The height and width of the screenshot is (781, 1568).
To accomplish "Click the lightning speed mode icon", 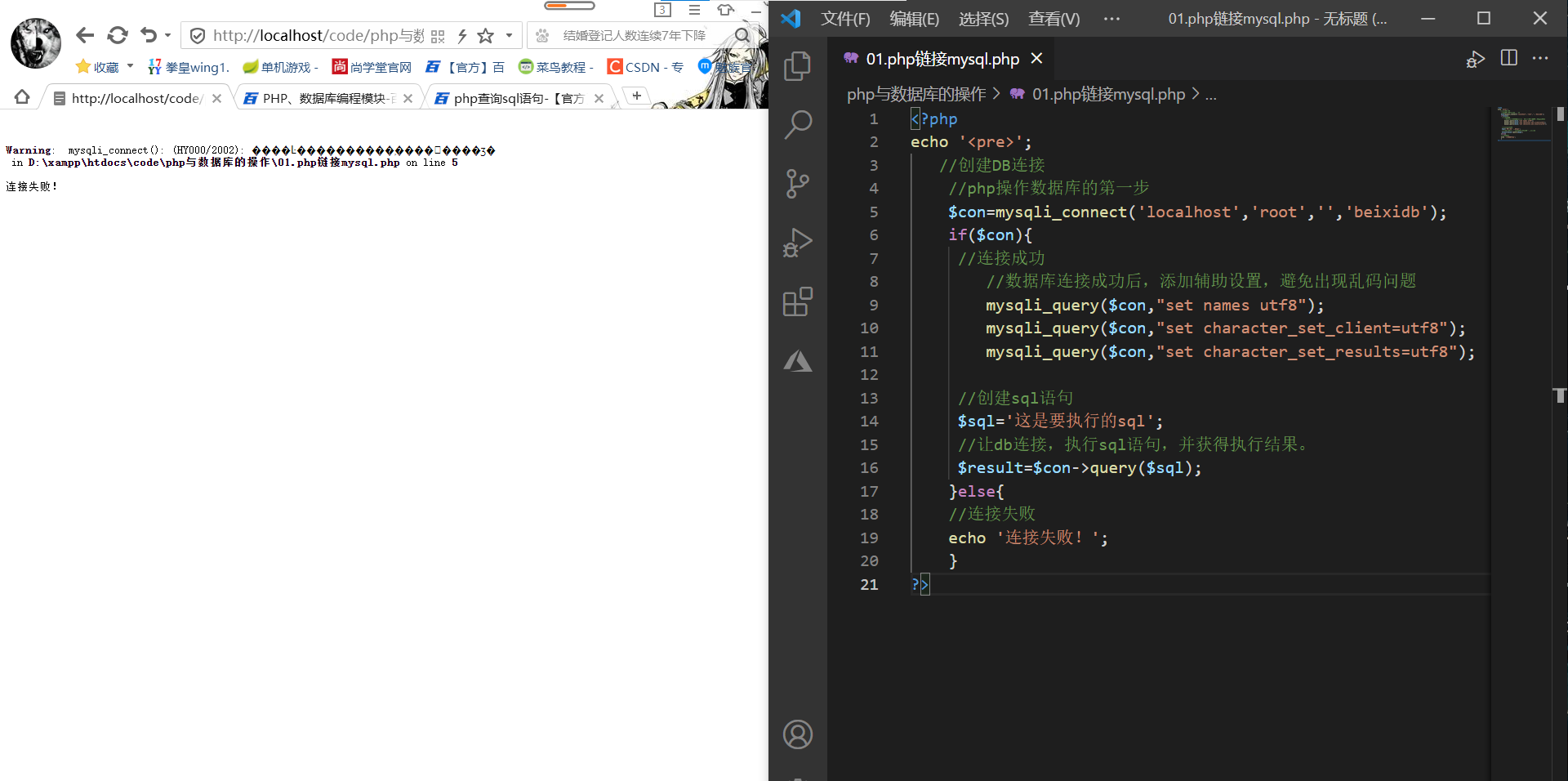I will (x=462, y=35).
